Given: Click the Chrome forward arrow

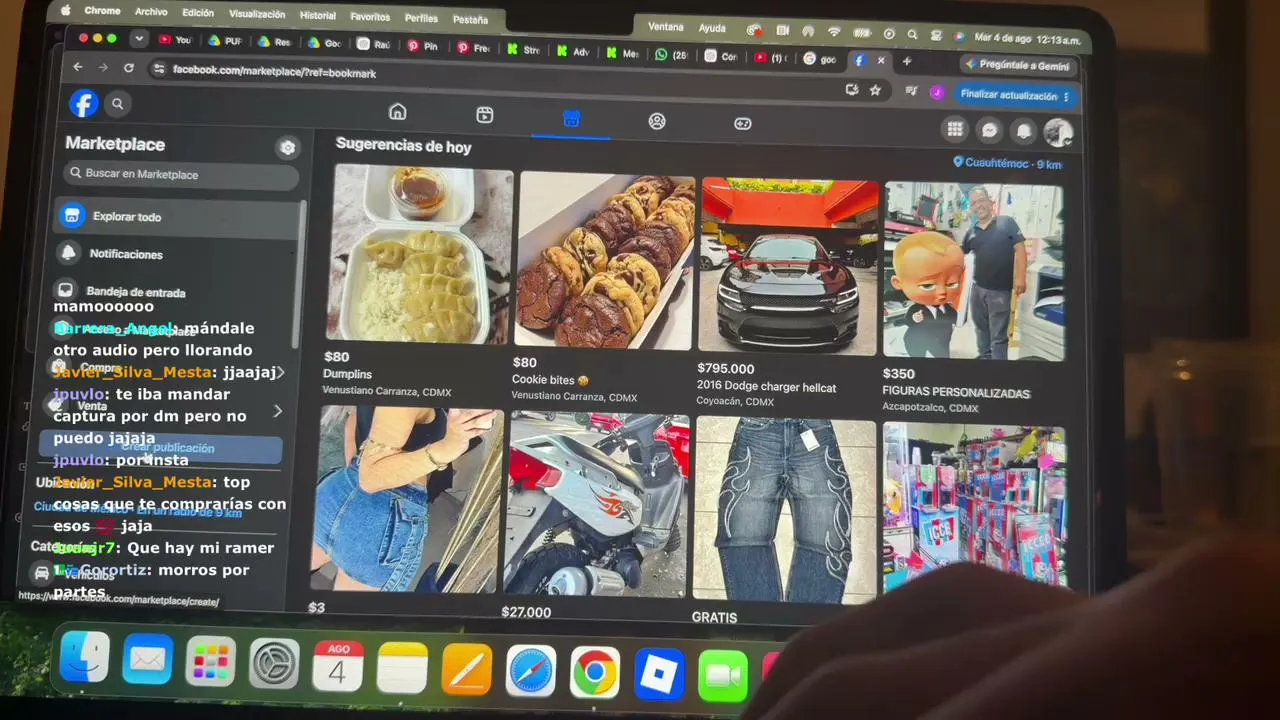Looking at the screenshot, I should (x=103, y=67).
